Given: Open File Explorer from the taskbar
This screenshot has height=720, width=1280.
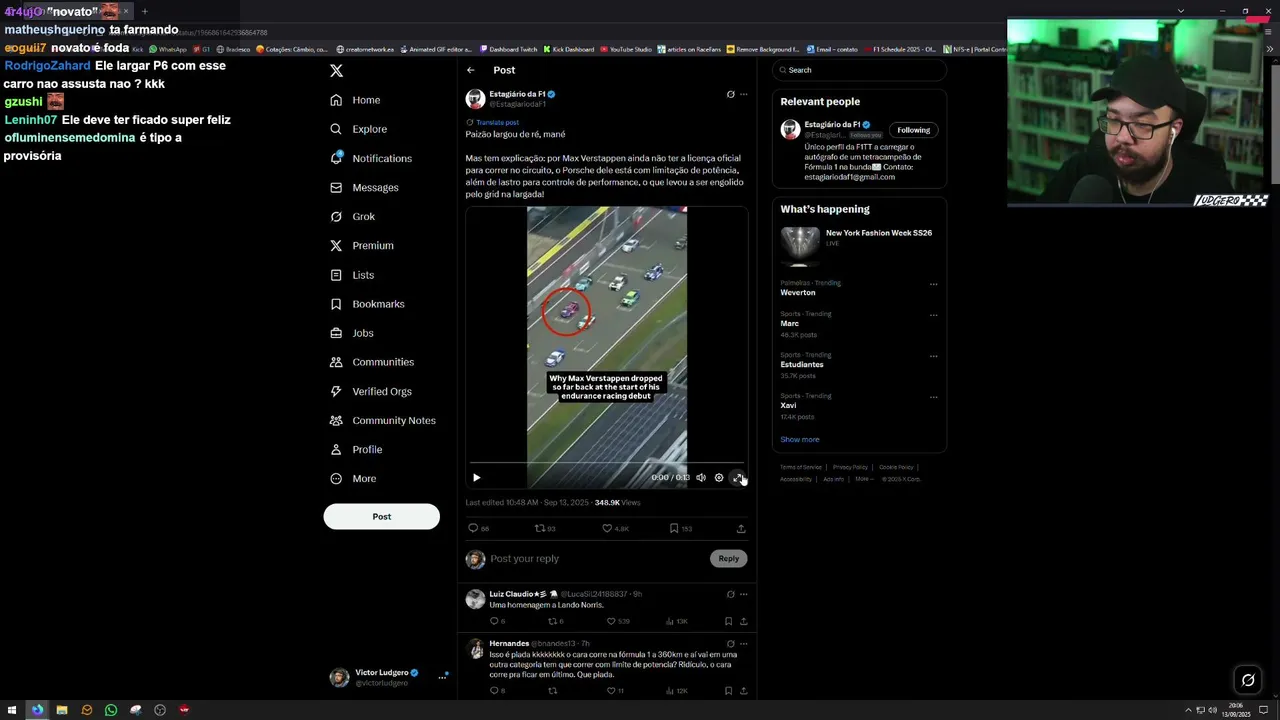Looking at the screenshot, I should tap(62, 710).
